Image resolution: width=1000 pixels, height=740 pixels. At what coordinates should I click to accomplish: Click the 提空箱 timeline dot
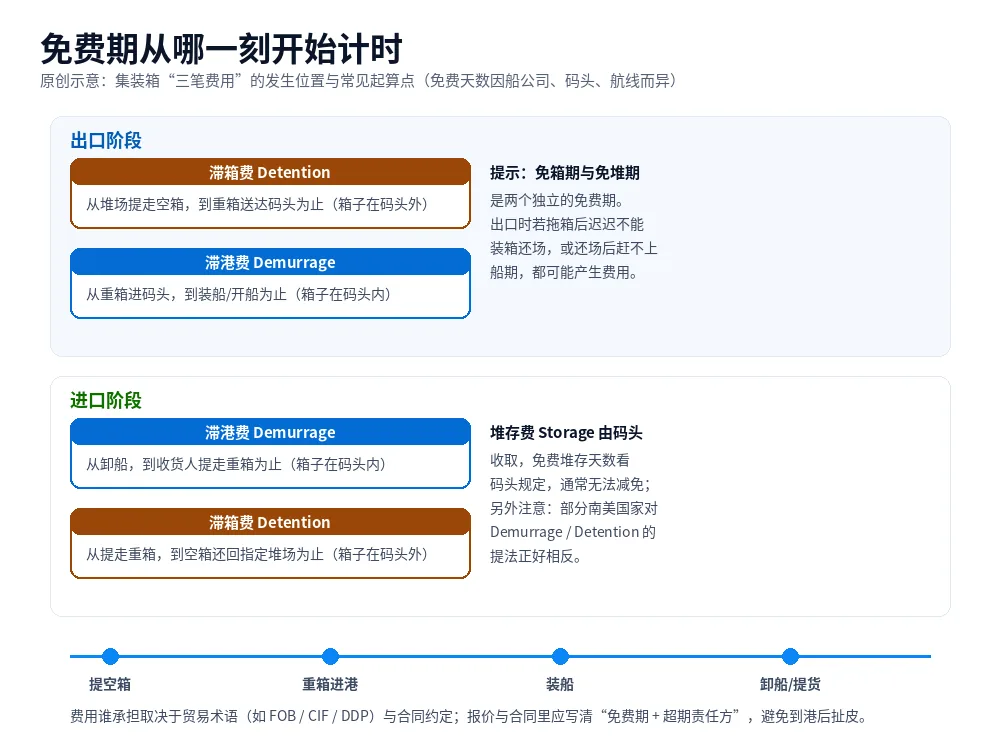point(110,656)
